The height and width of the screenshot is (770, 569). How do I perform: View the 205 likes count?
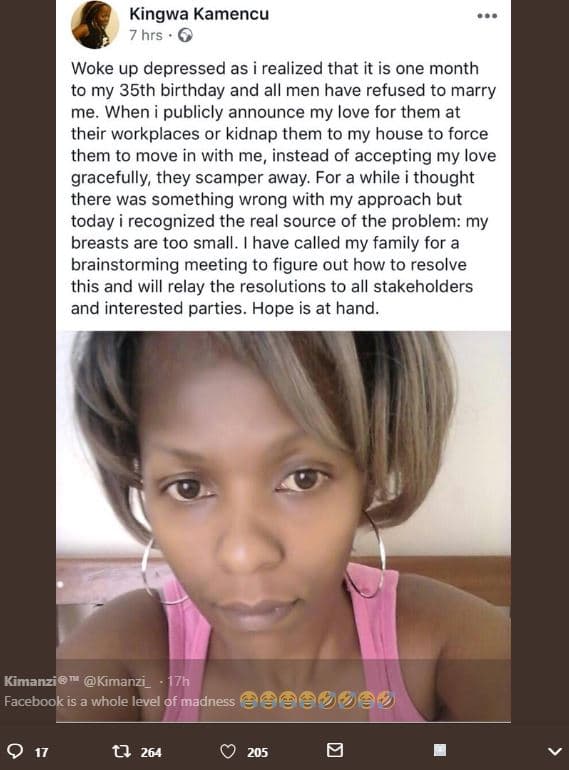tap(258, 752)
